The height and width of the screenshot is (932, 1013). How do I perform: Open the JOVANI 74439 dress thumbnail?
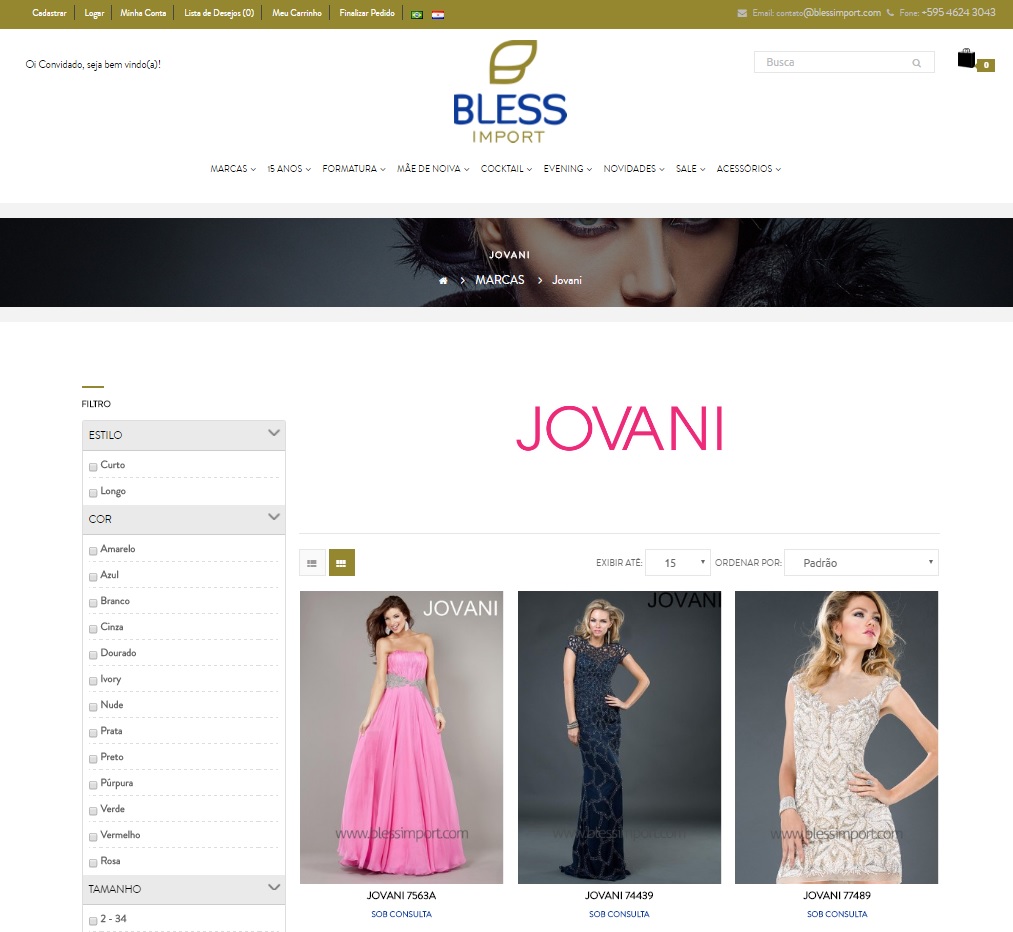[618, 737]
